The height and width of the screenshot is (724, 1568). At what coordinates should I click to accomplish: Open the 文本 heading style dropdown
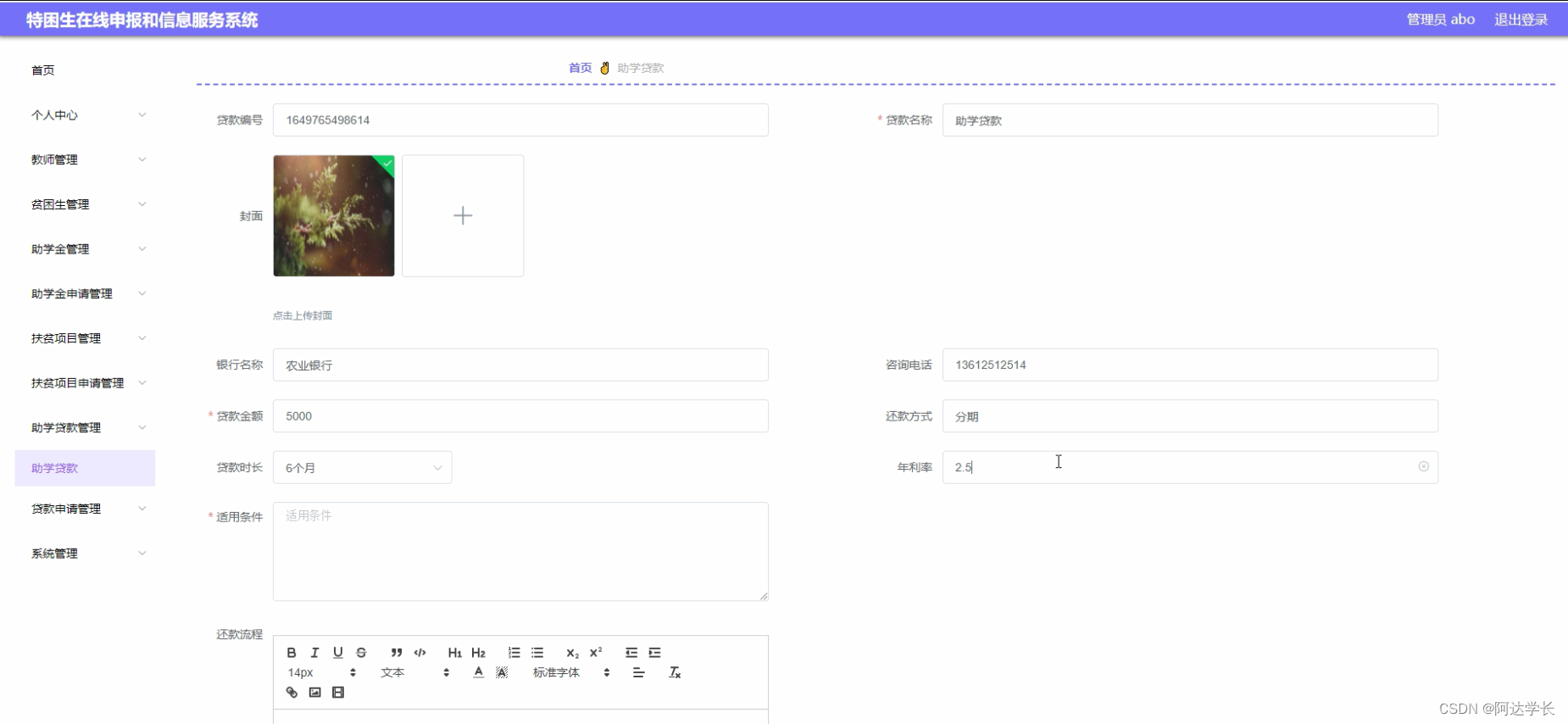(x=414, y=672)
